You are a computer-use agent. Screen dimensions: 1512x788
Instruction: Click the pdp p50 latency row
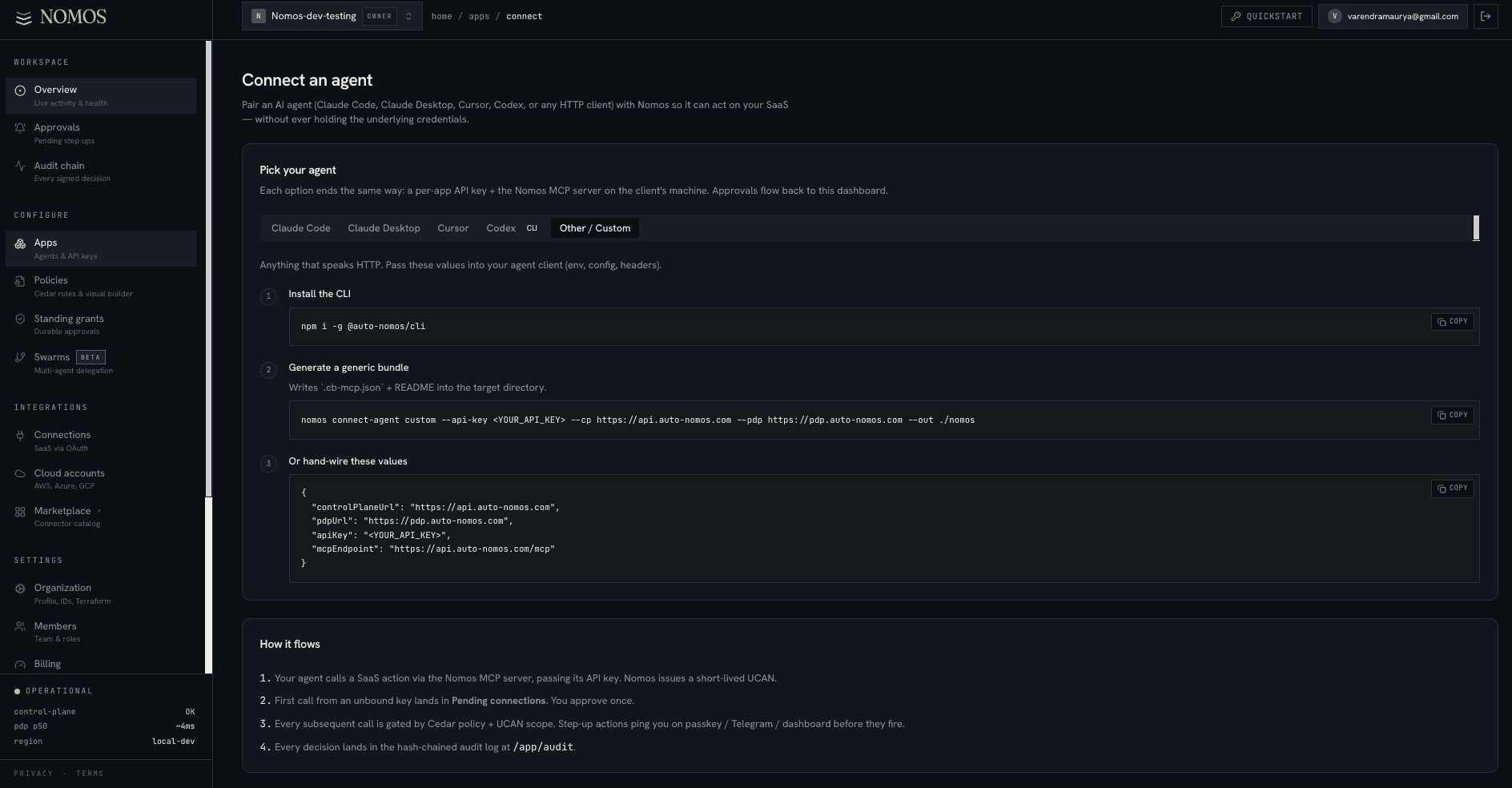click(104, 726)
